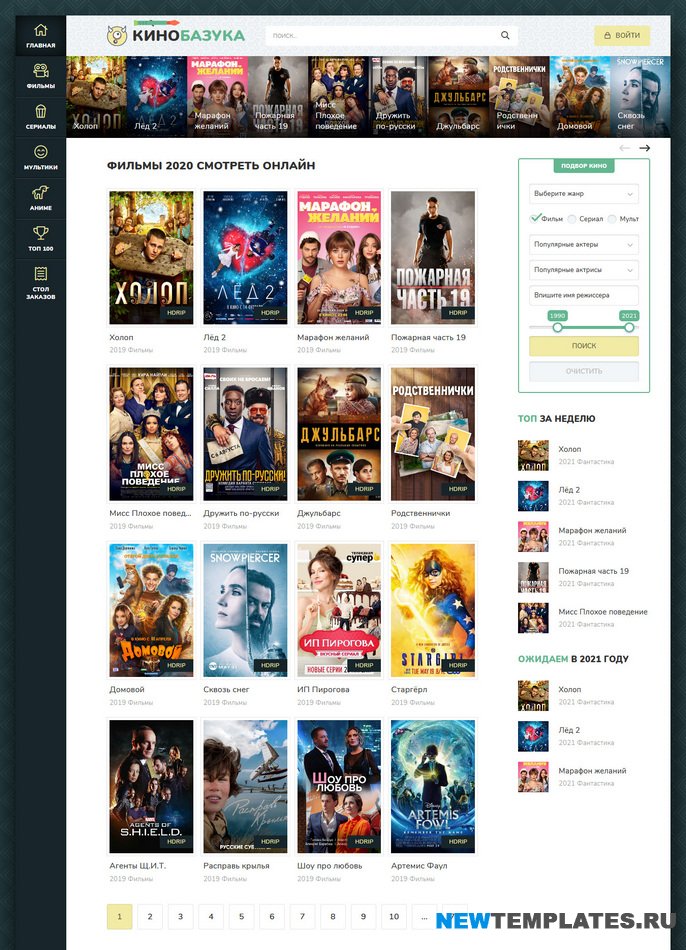Select the Сериал filter option
This screenshot has width=686, height=950.
point(572,218)
